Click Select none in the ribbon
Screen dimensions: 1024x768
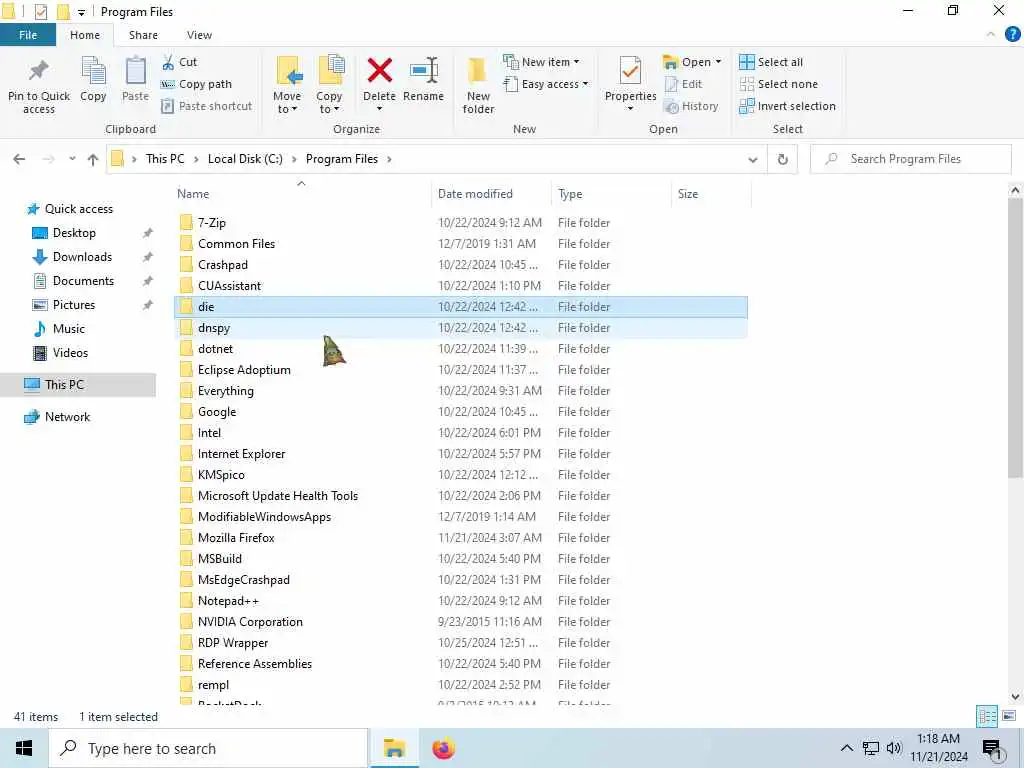pos(778,84)
